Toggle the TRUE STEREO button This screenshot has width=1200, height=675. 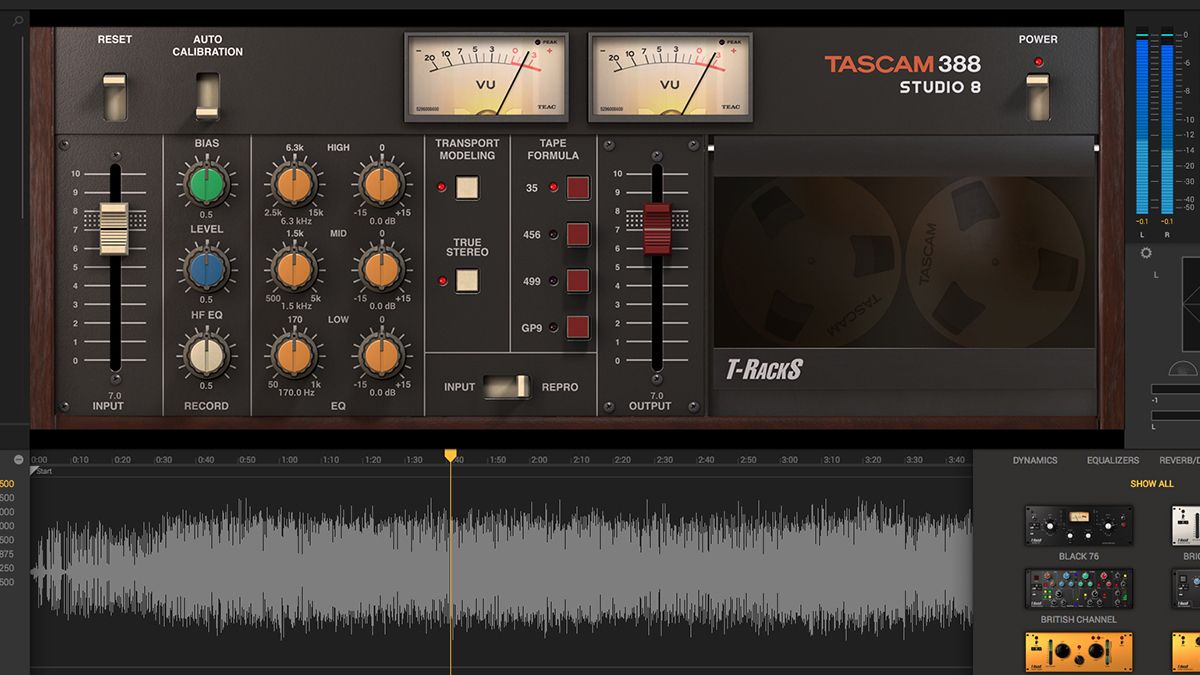coord(467,280)
